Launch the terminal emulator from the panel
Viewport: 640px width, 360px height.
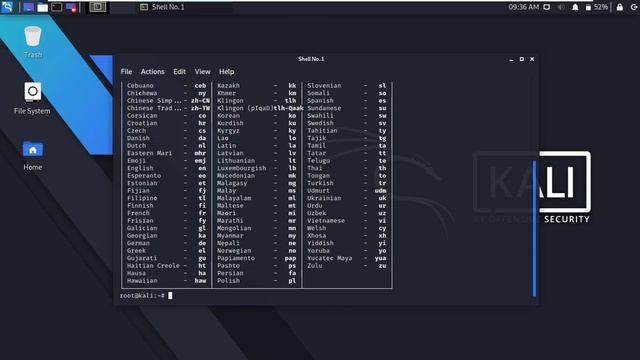coord(57,7)
